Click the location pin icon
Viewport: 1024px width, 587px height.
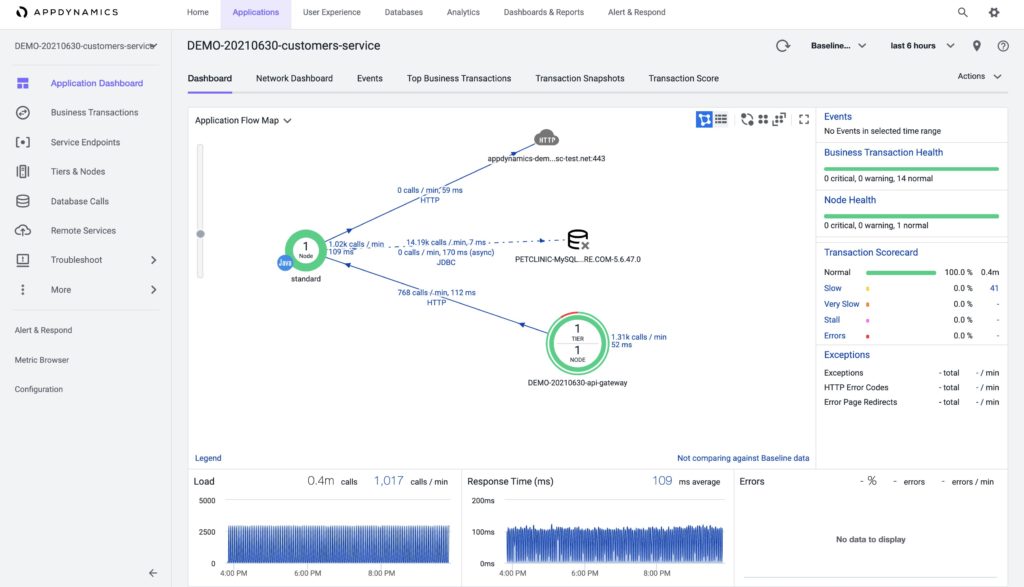point(977,46)
